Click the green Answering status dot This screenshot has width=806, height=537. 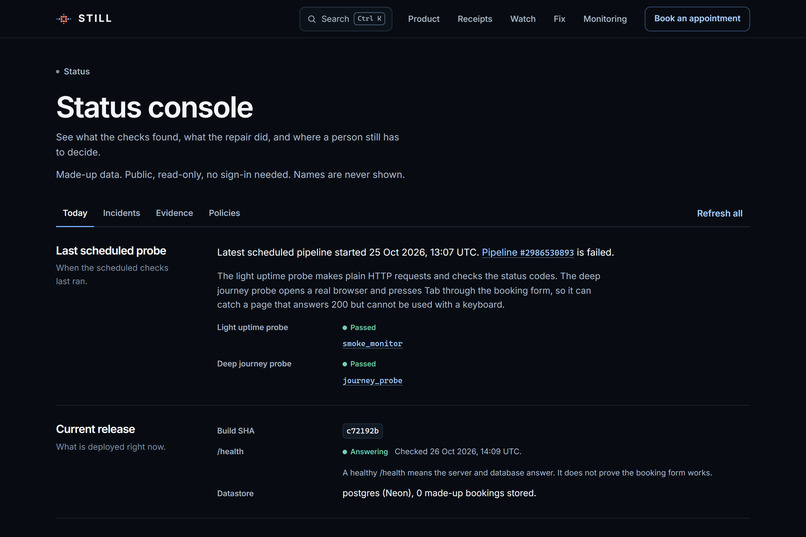click(345, 452)
